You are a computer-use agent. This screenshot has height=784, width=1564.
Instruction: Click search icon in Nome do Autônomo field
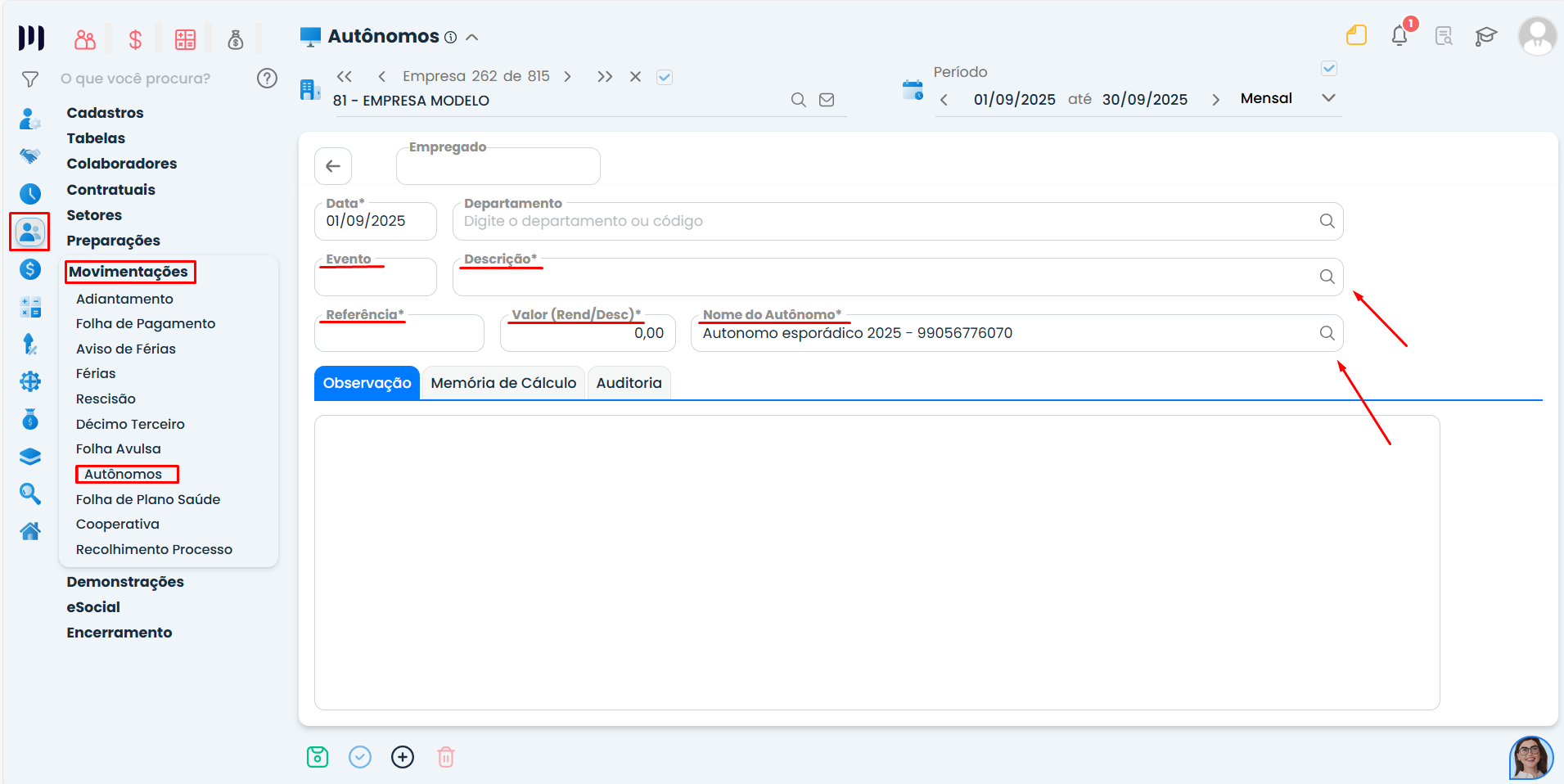tap(1327, 333)
